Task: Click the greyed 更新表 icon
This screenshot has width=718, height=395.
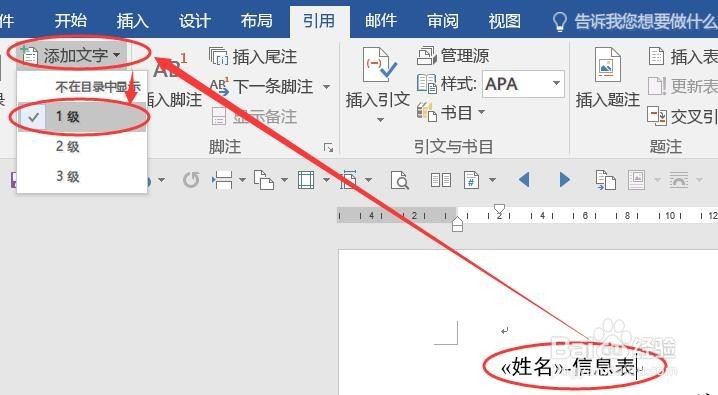Action: coord(657,86)
